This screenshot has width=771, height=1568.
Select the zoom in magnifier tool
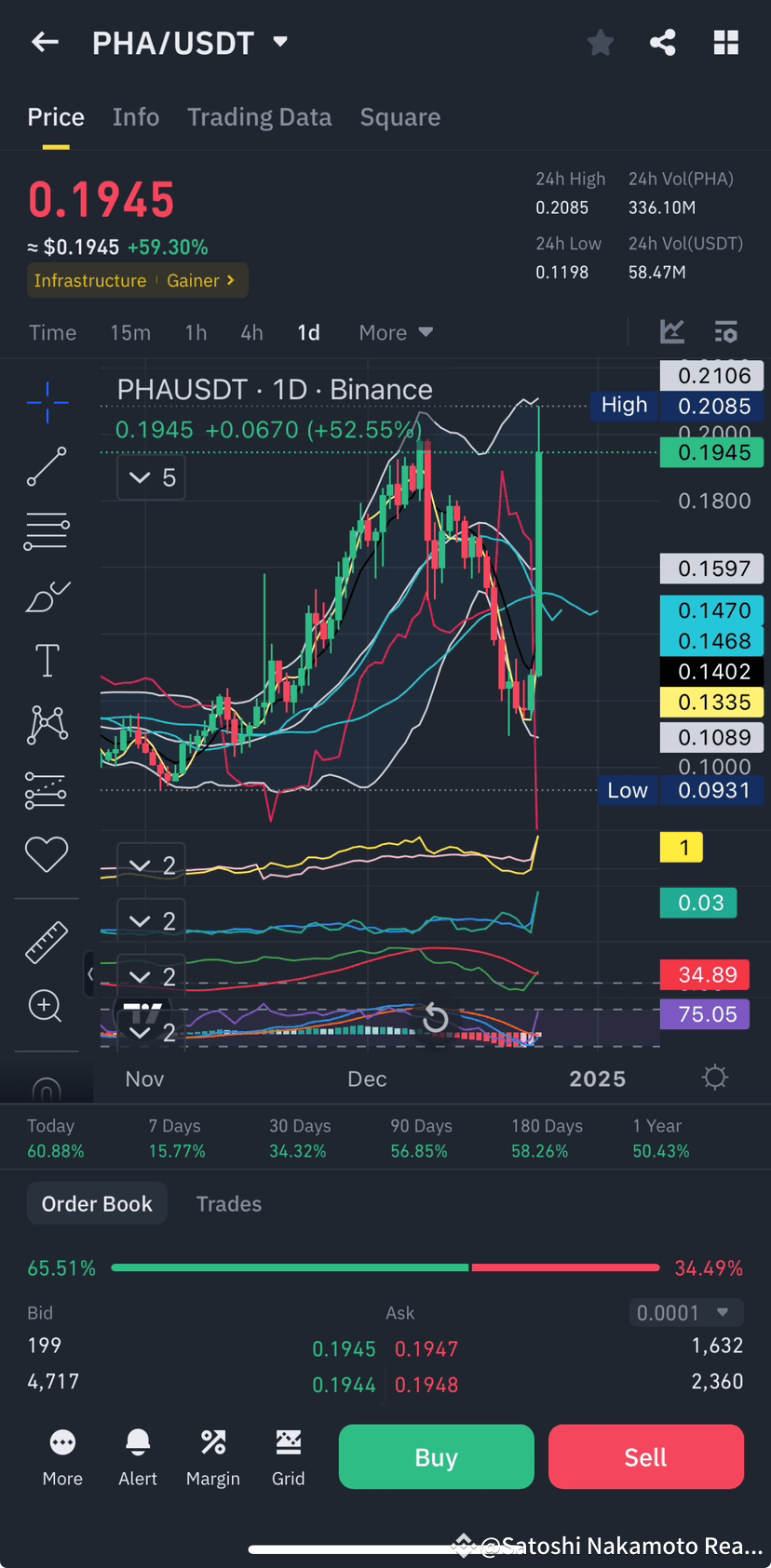[x=46, y=1006]
